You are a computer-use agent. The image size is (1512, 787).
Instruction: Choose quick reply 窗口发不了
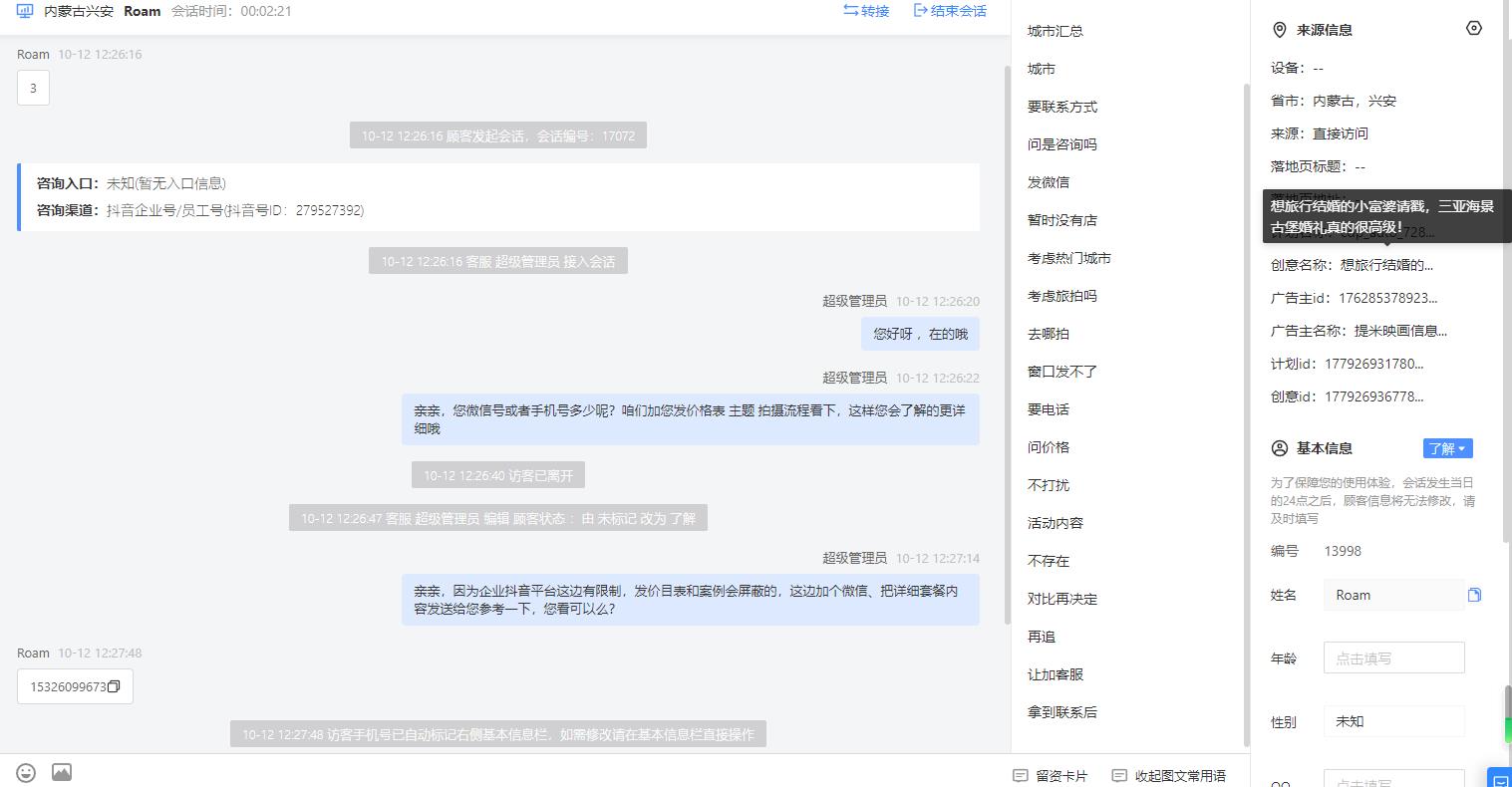point(1062,372)
